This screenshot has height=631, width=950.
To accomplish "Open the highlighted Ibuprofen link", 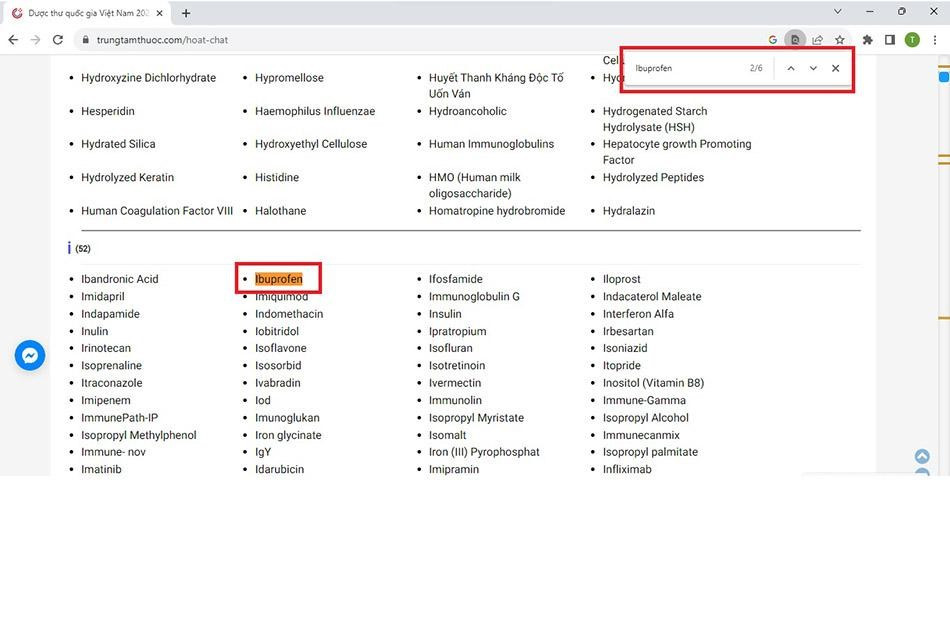I will point(278,279).
